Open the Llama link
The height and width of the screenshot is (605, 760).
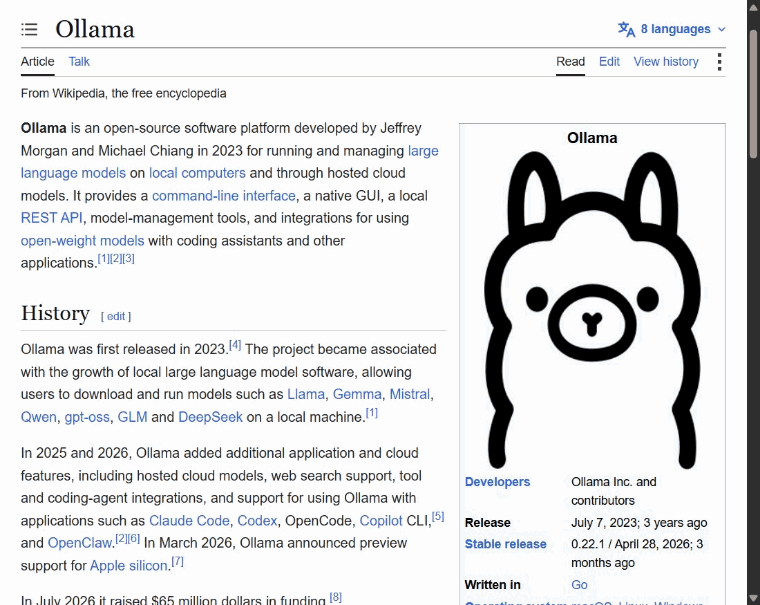point(306,394)
